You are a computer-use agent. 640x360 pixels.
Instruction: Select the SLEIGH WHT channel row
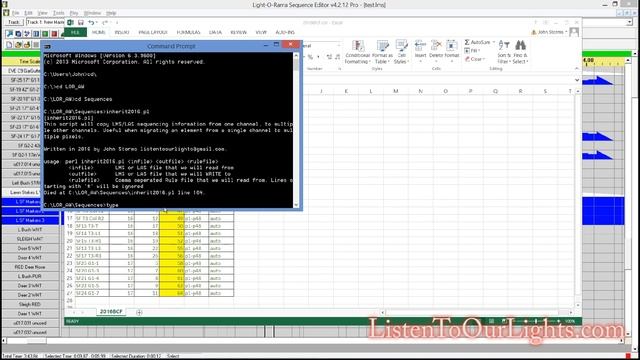tap(31, 239)
